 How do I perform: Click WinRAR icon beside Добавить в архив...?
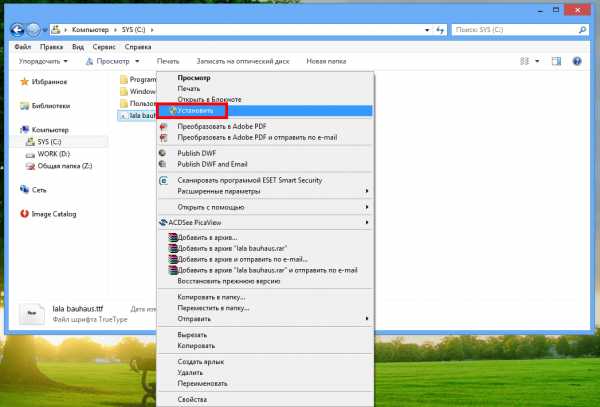[x=173, y=238]
